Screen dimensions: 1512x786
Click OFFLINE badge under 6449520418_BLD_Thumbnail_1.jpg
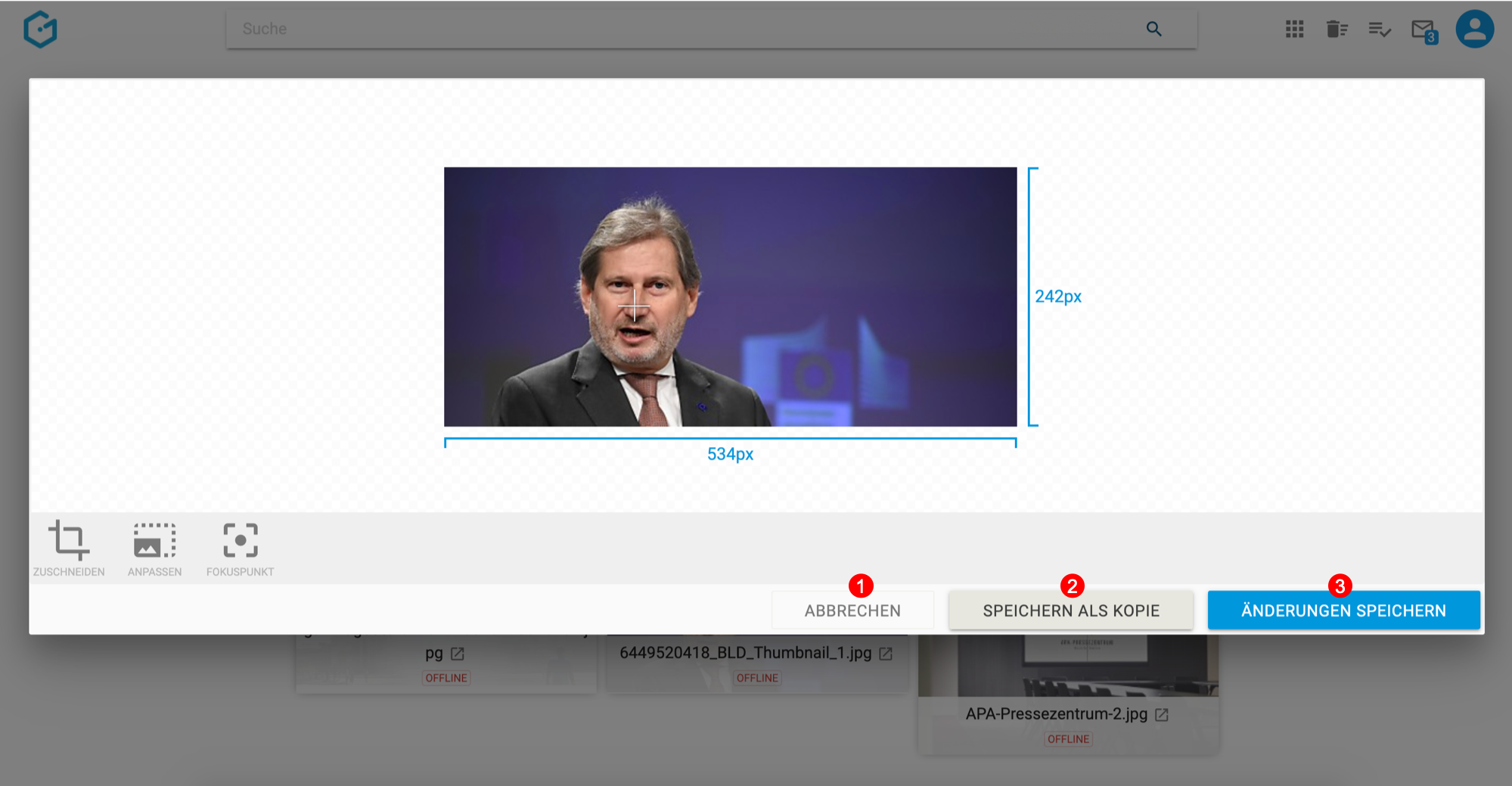tap(757, 678)
